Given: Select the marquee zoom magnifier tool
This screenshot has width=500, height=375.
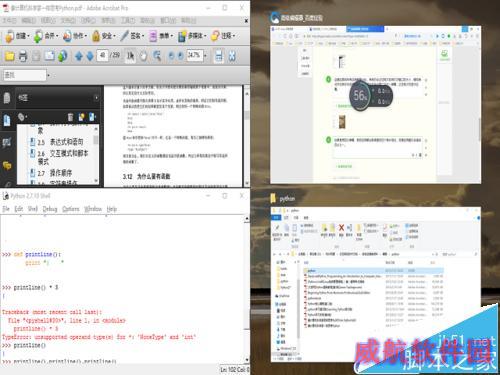Looking at the screenshot, I should tap(157, 56).
